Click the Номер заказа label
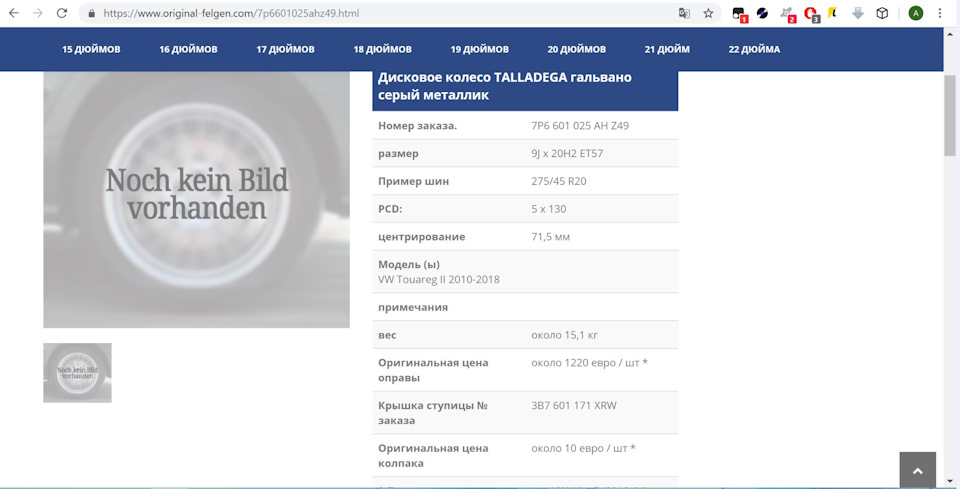 point(418,126)
